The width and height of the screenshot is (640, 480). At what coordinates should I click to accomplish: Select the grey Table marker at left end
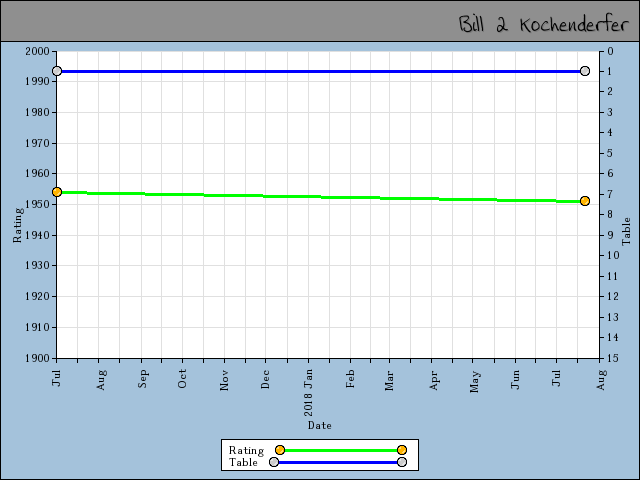[x=57, y=71]
